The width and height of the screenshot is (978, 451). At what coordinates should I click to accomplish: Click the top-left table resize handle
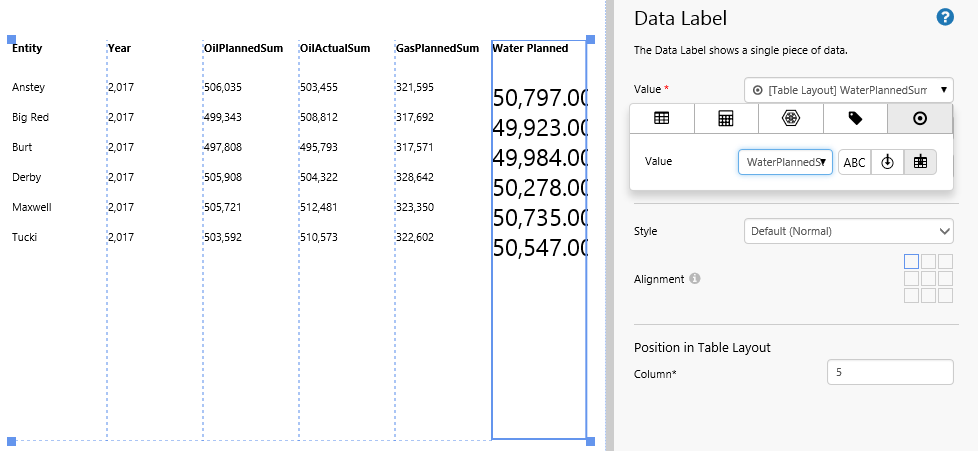coord(12,40)
